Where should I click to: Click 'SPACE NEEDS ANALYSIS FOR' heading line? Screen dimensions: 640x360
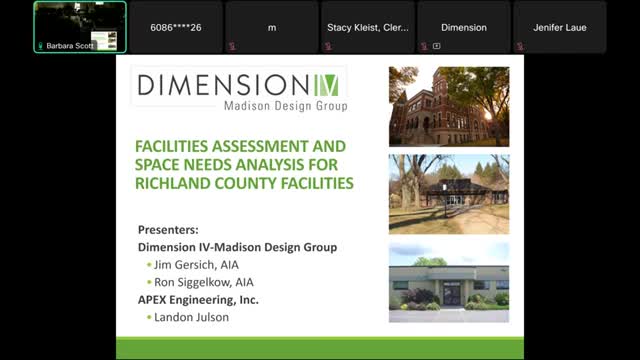click(x=236, y=165)
